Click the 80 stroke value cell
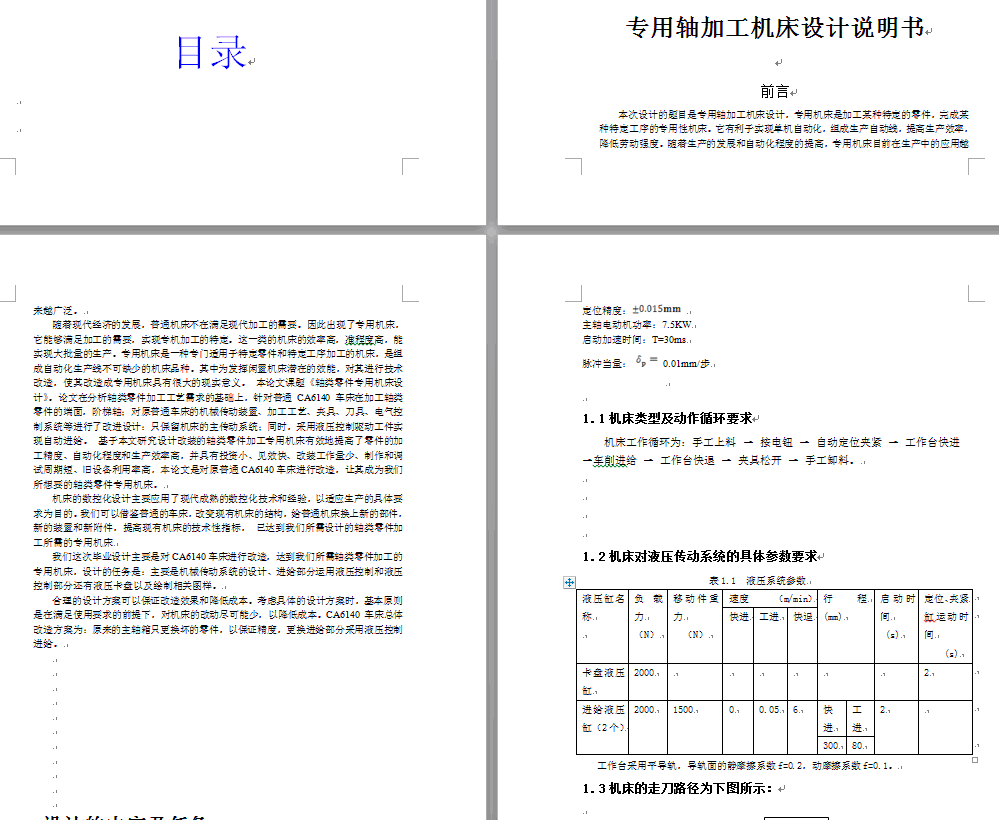 point(859,745)
